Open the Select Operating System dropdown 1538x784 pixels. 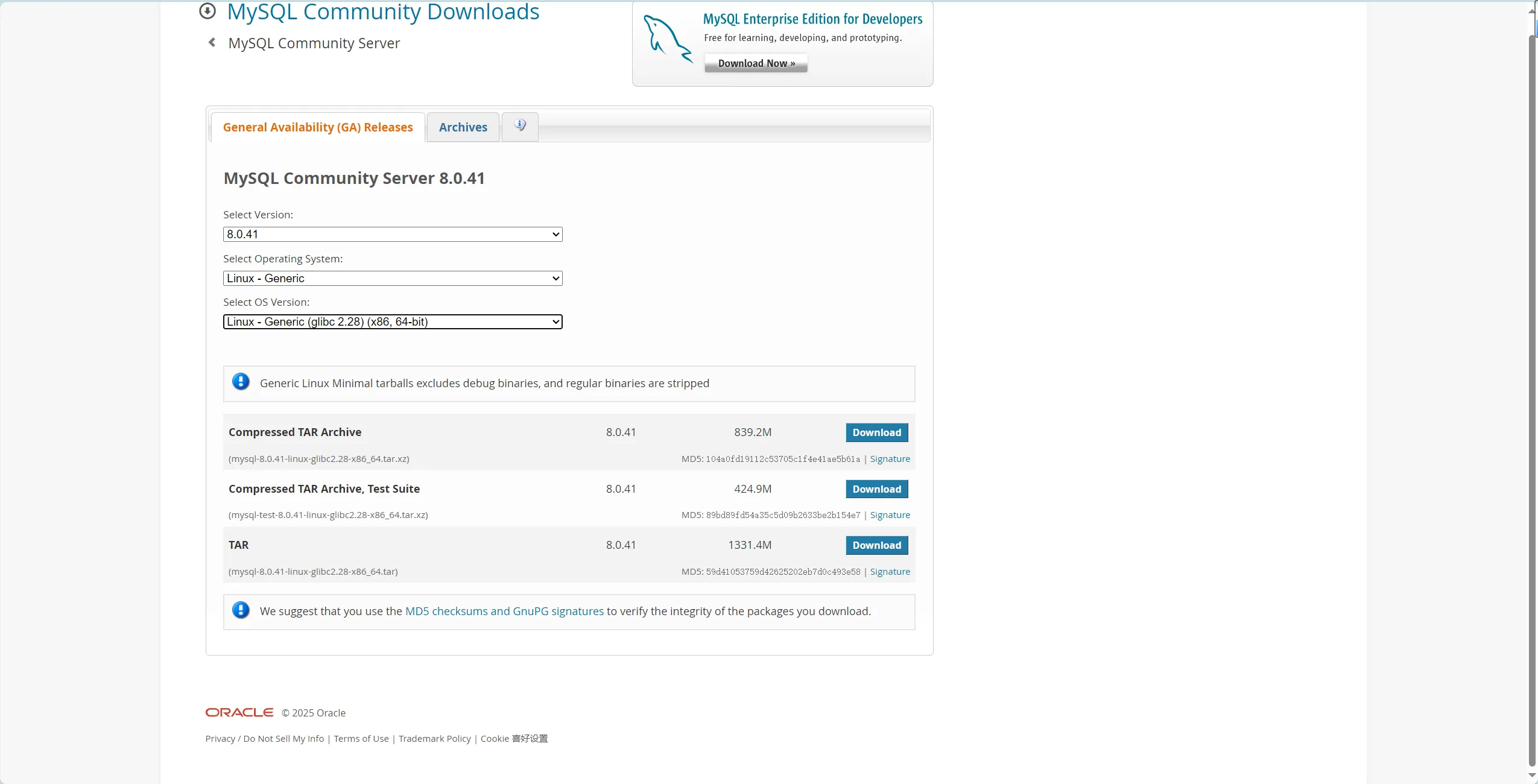click(393, 278)
